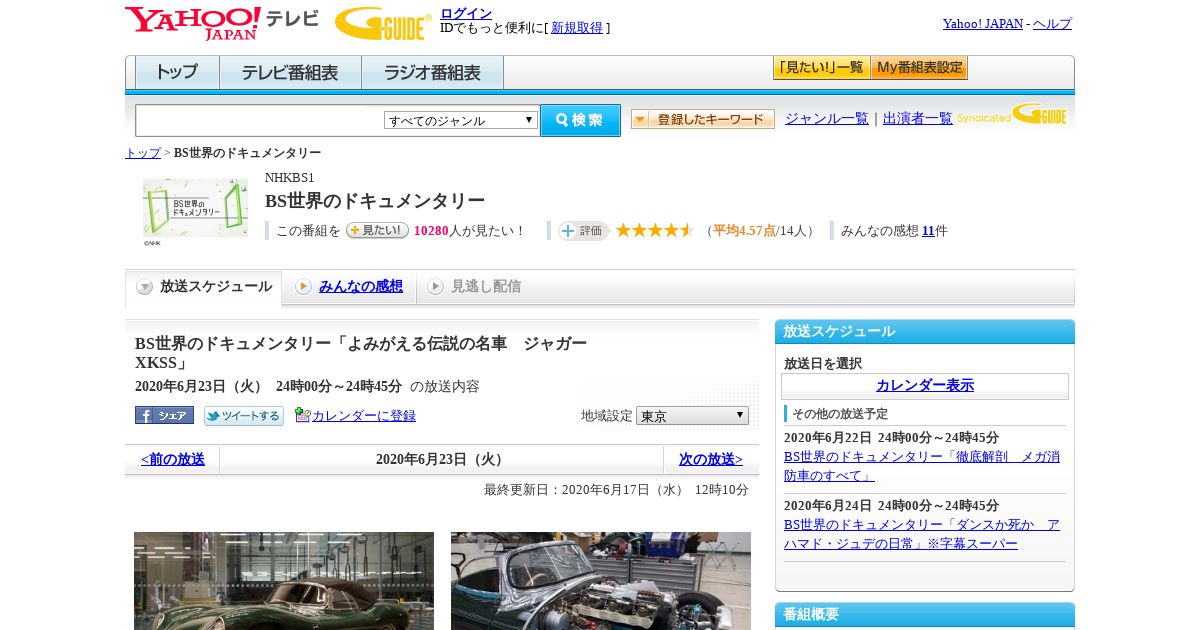Screen dimensions: 1200x630
Task: Click the 放送スケジュール panel header
Action: pyautogui.click(x=925, y=332)
